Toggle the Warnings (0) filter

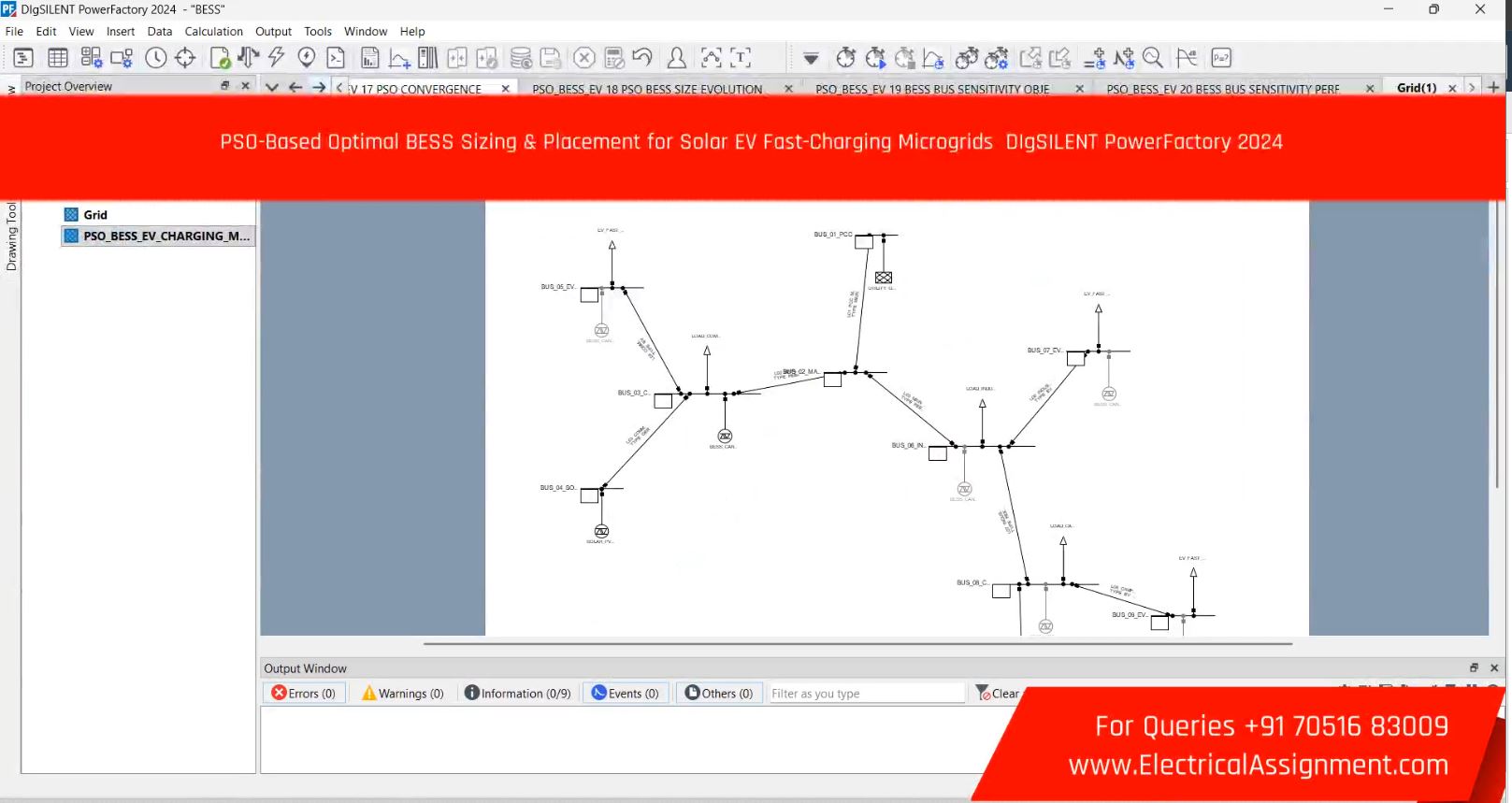pos(403,693)
